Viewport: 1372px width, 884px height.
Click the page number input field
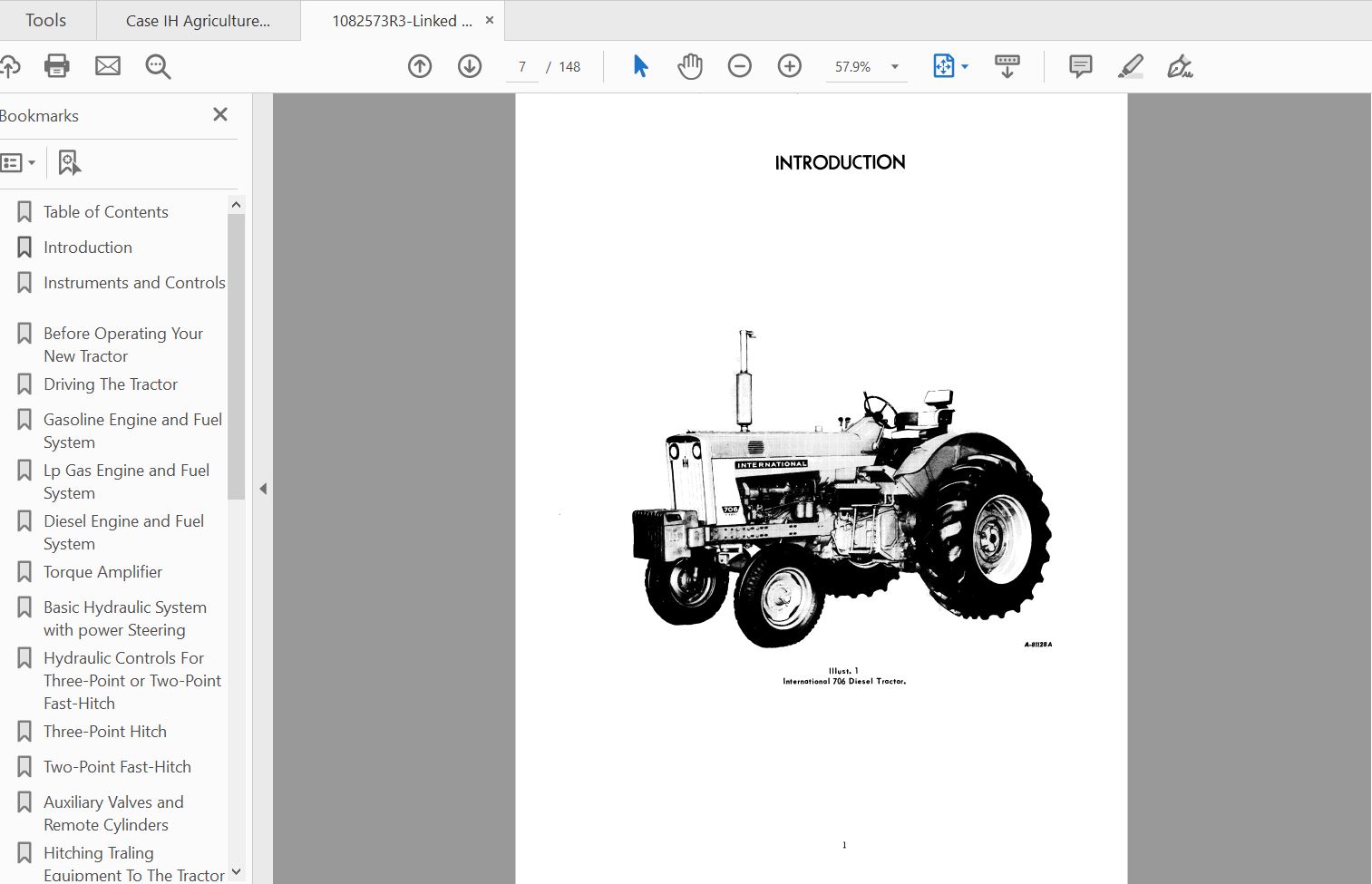(x=522, y=67)
